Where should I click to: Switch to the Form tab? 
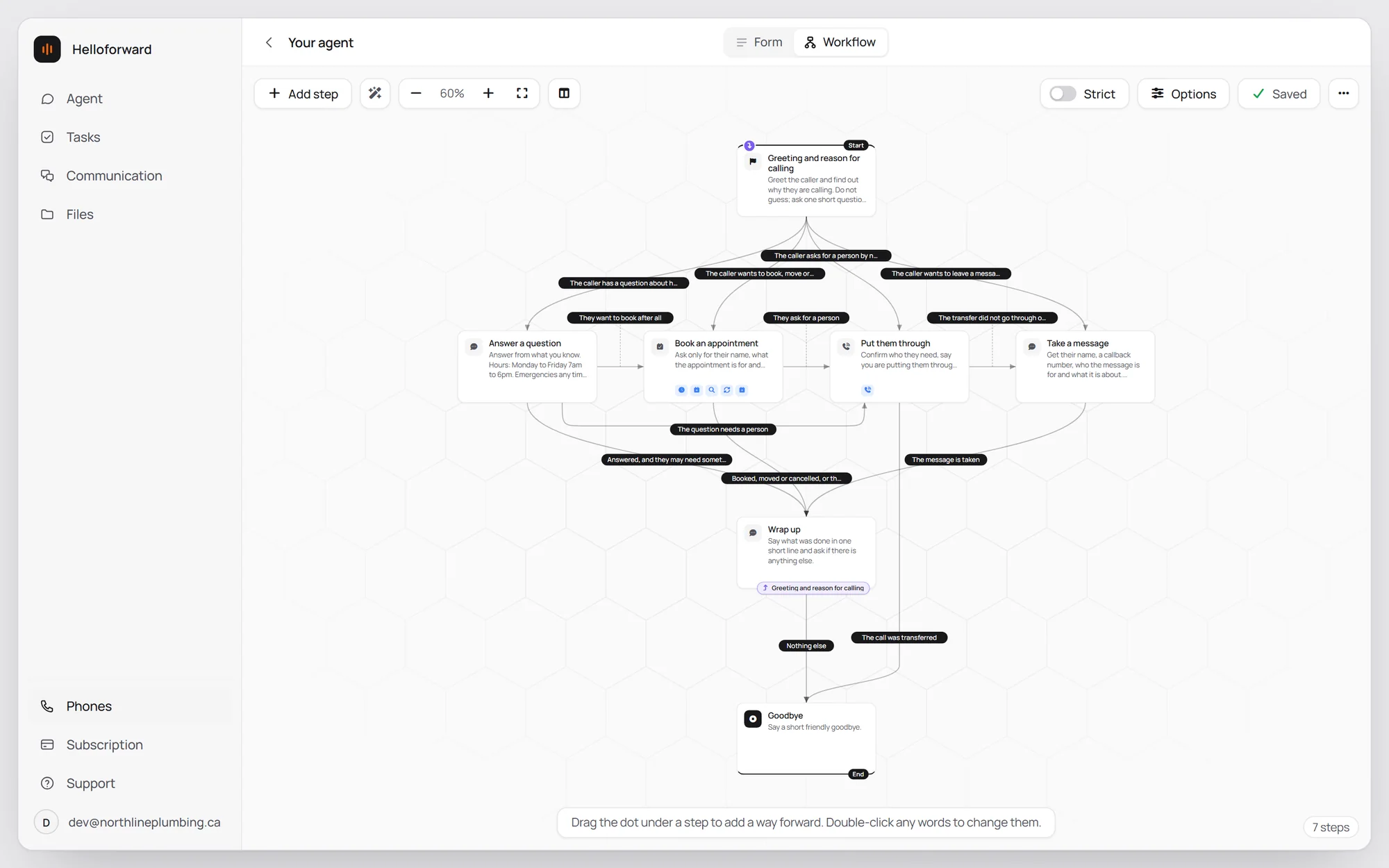click(759, 42)
